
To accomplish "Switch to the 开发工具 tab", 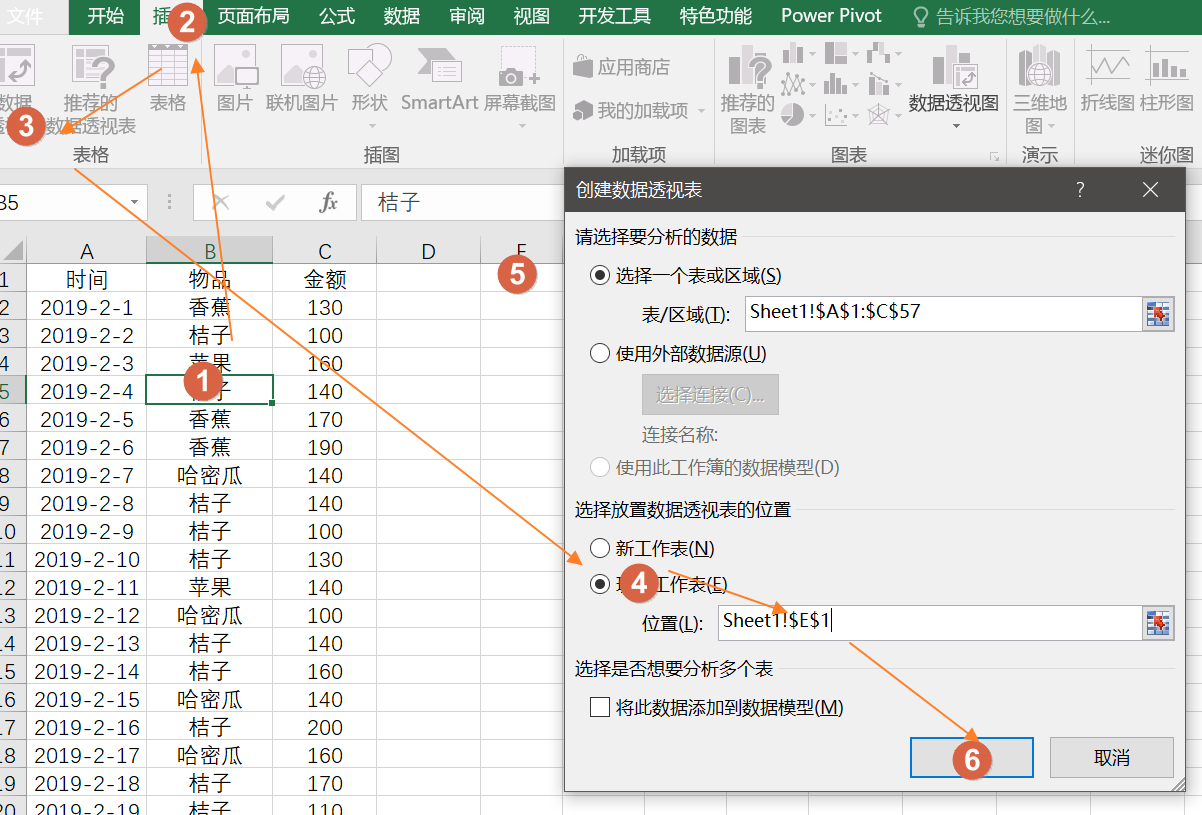I will (615, 16).
